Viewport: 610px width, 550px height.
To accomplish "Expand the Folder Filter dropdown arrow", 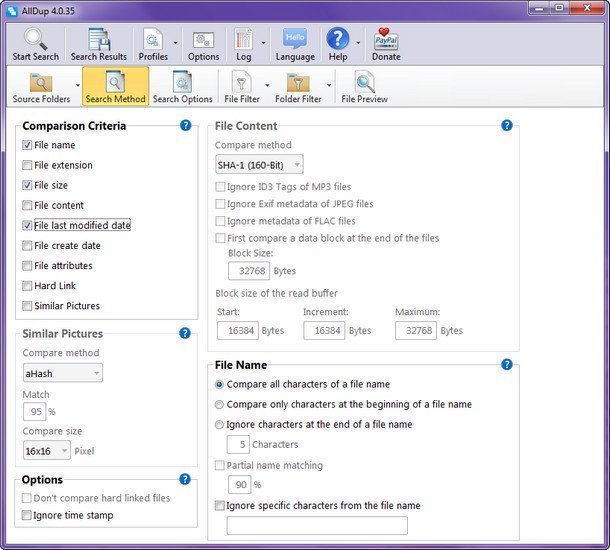I will point(329,85).
